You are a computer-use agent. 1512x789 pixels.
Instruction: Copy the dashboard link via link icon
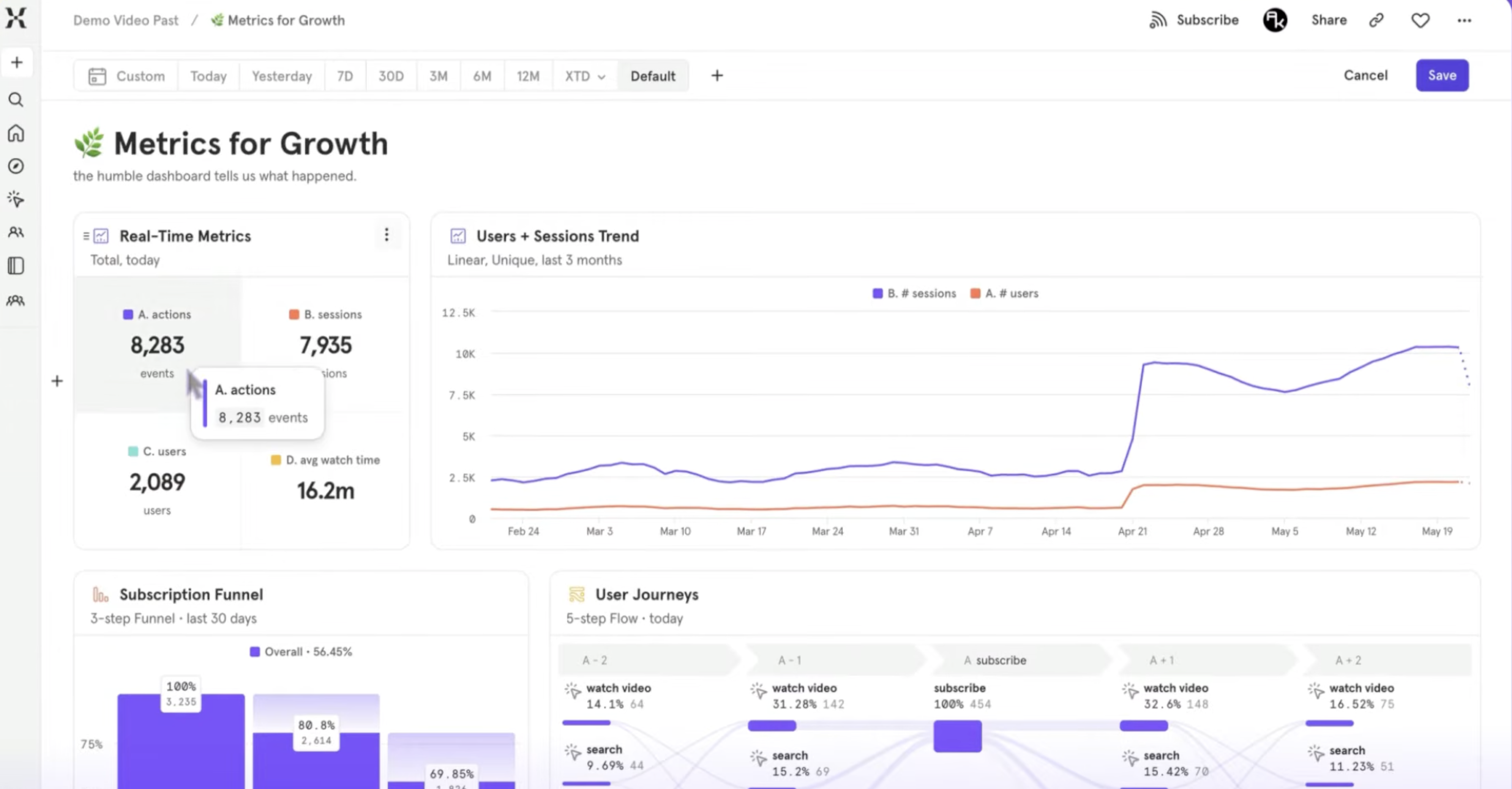[x=1376, y=19]
